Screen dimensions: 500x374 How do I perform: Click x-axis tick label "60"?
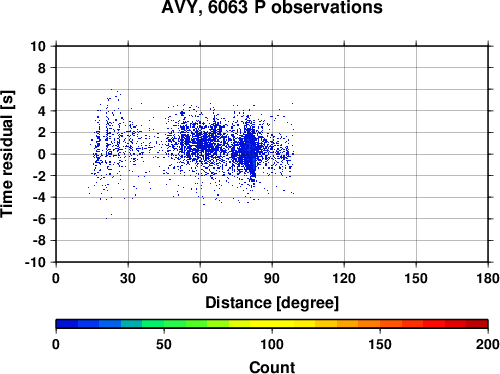(x=200, y=278)
